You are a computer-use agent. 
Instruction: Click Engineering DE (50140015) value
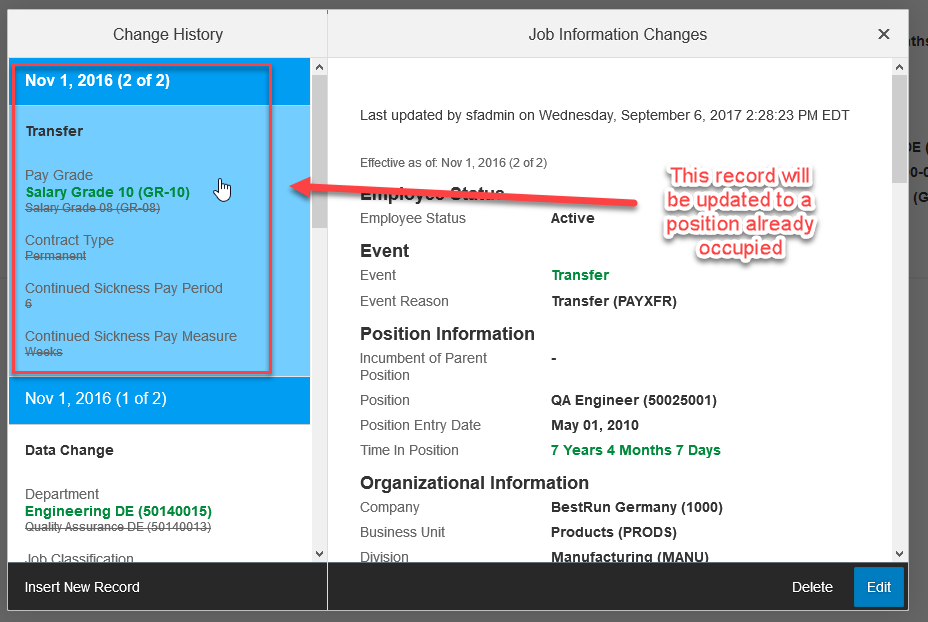point(118,511)
